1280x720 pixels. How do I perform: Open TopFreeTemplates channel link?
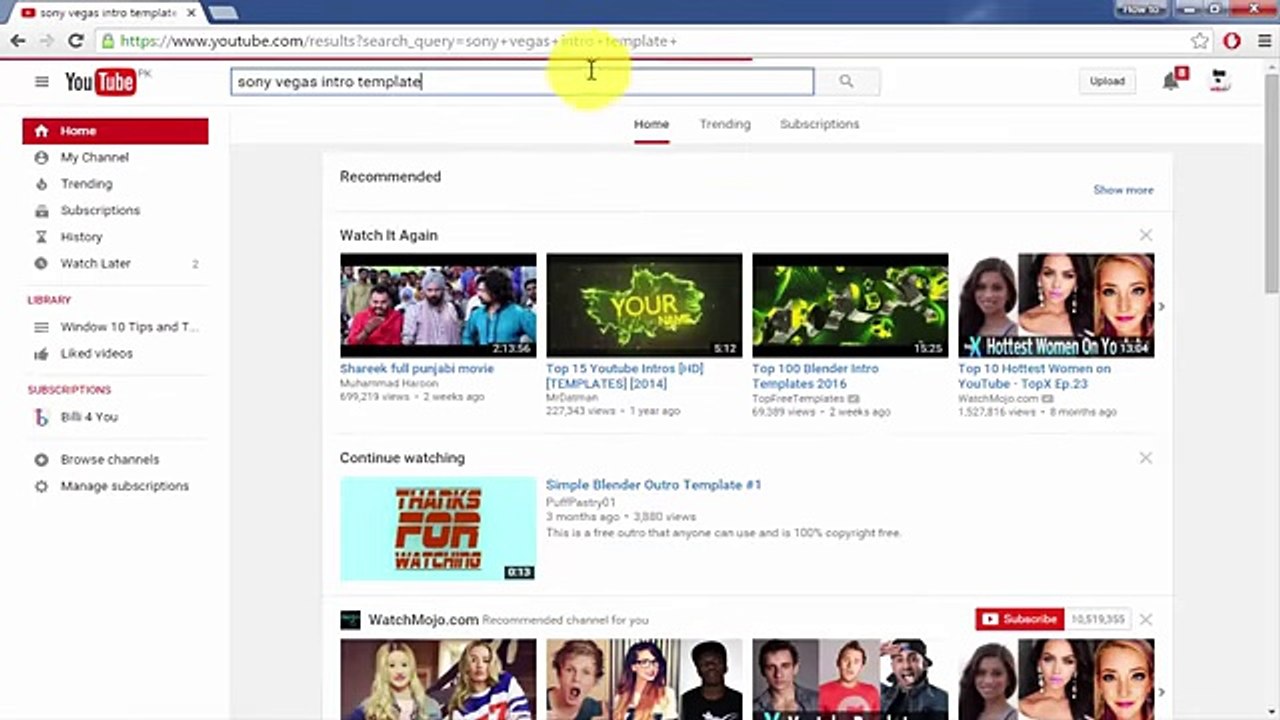pyautogui.click(x=798, y=398)
